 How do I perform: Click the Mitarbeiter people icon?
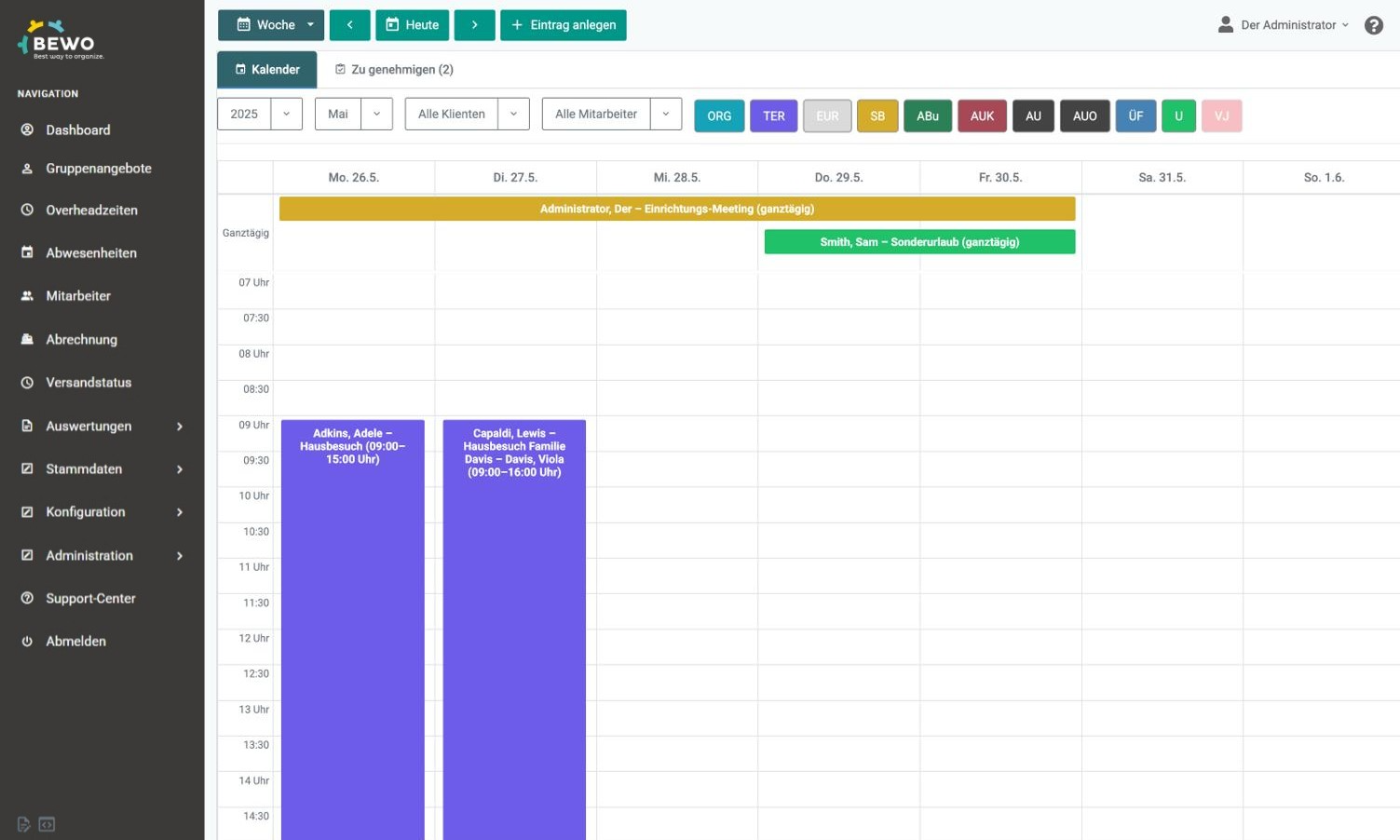[x=27, y=295]
